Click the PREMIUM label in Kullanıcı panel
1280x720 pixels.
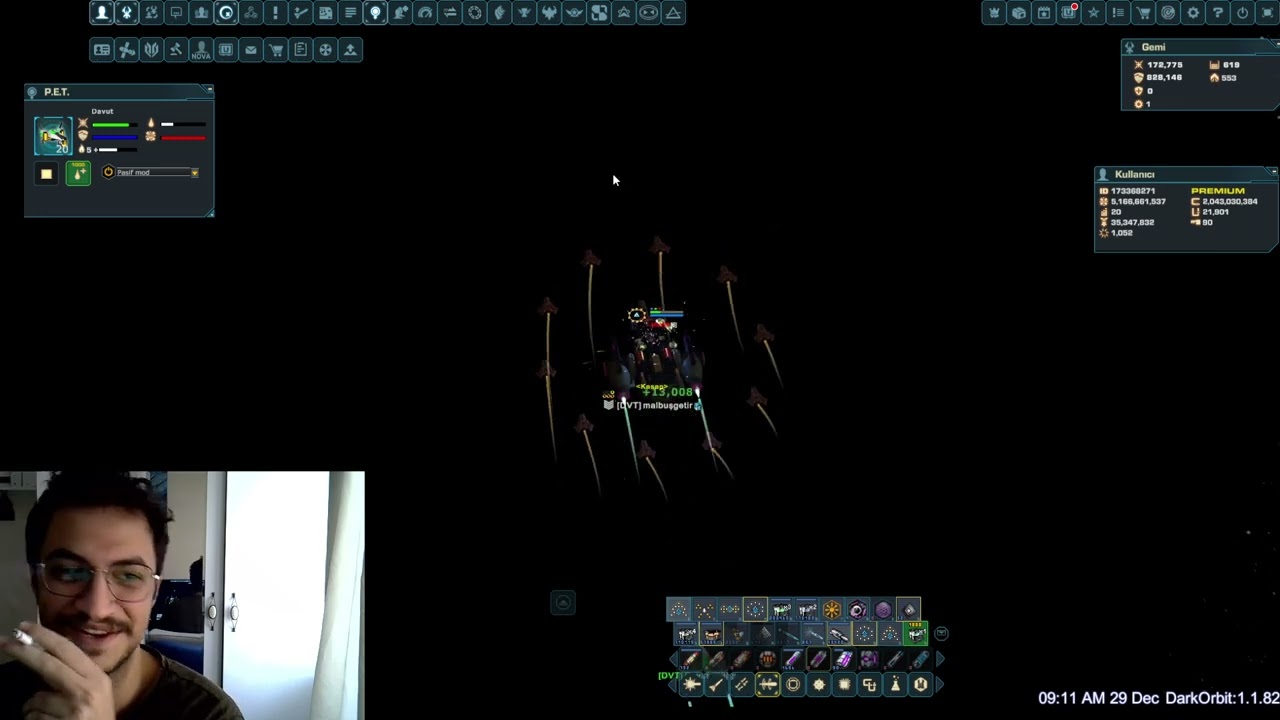tap(1218, 191)
